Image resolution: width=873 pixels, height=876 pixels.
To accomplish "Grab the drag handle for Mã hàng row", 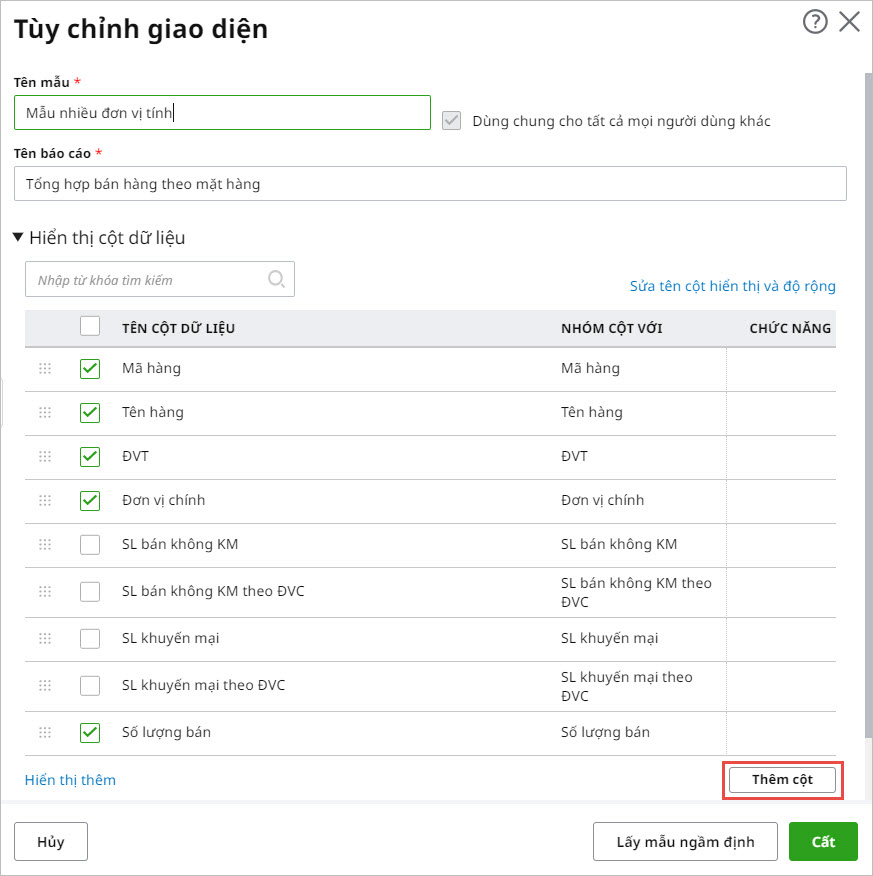I will coord(45,369).
